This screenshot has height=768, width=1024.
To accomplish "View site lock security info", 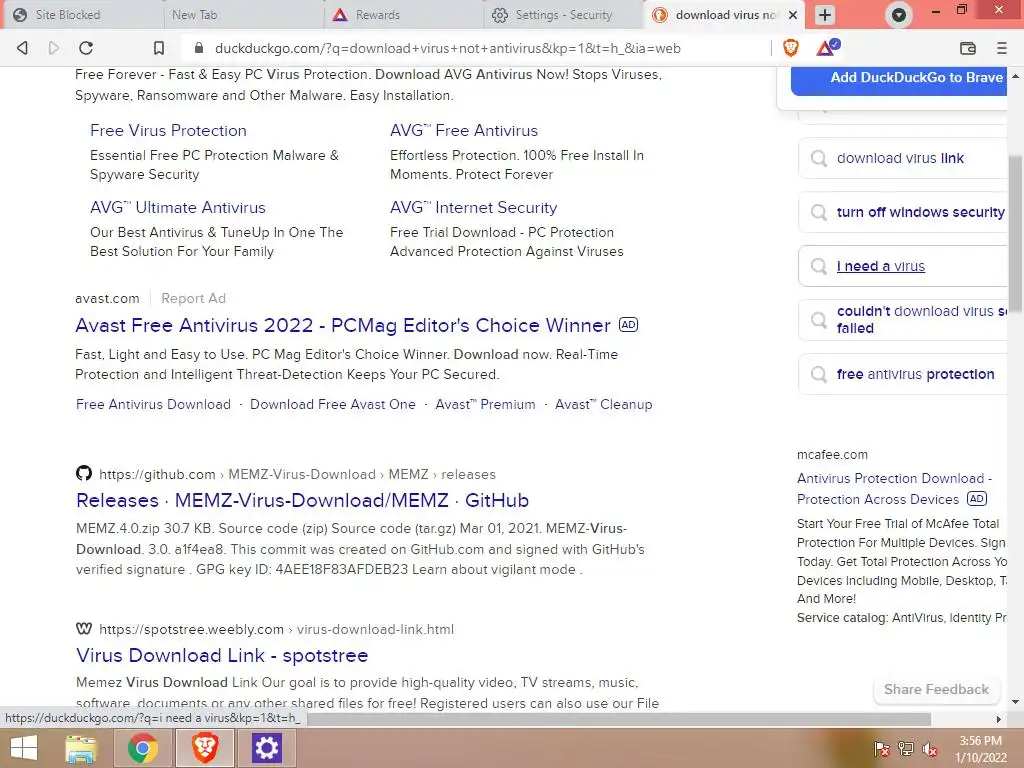I will (x=199, y=48).
